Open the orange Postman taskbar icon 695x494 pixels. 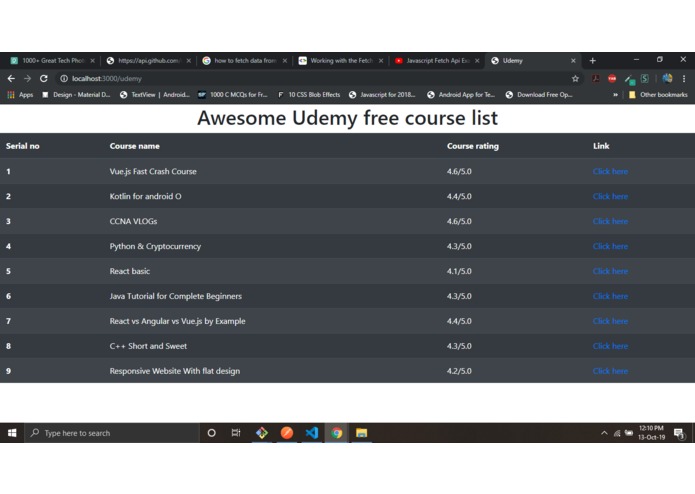(287, 433)
